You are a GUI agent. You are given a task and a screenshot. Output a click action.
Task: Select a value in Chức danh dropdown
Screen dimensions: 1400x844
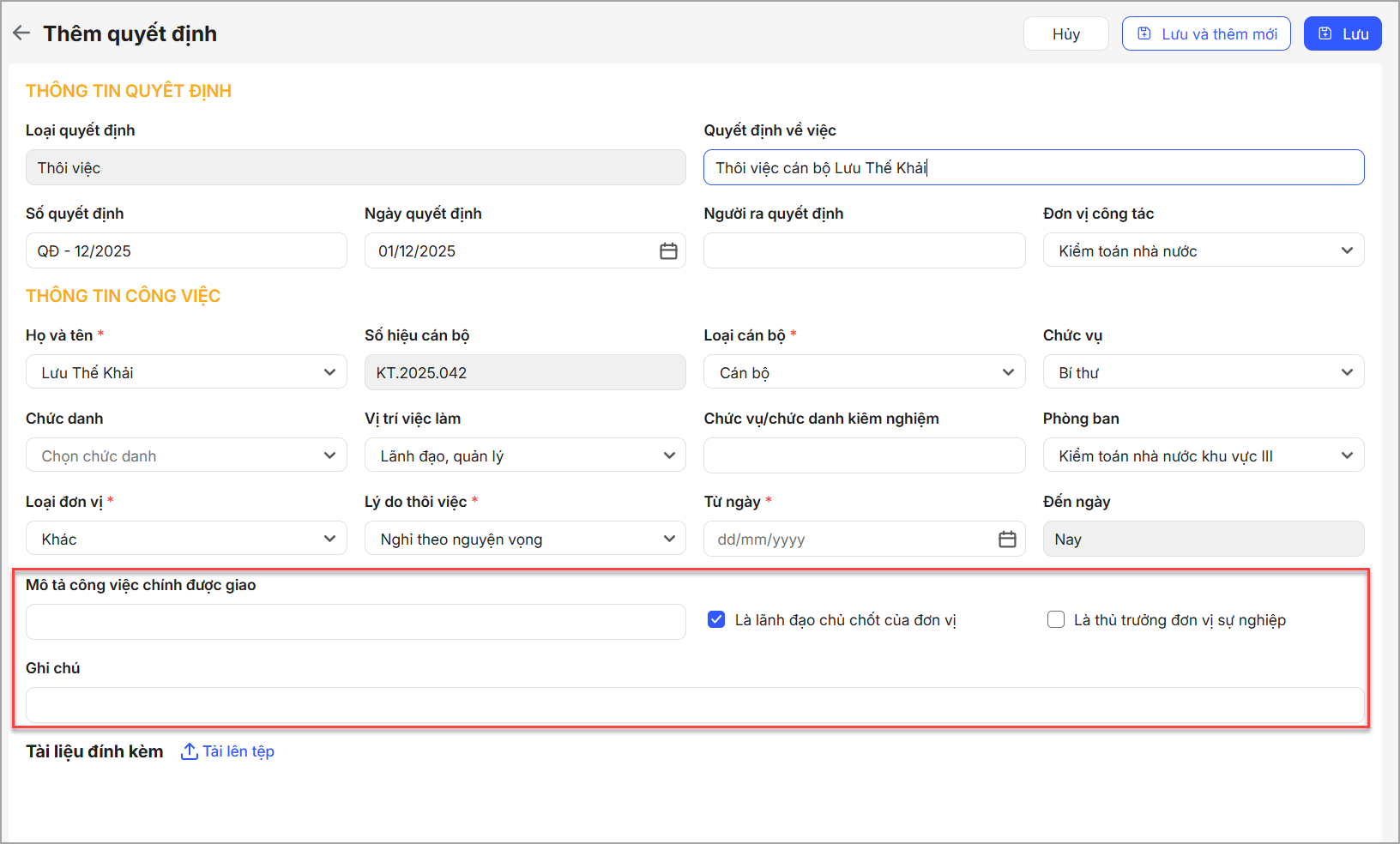pyautogui.click(x=186, y=456)
